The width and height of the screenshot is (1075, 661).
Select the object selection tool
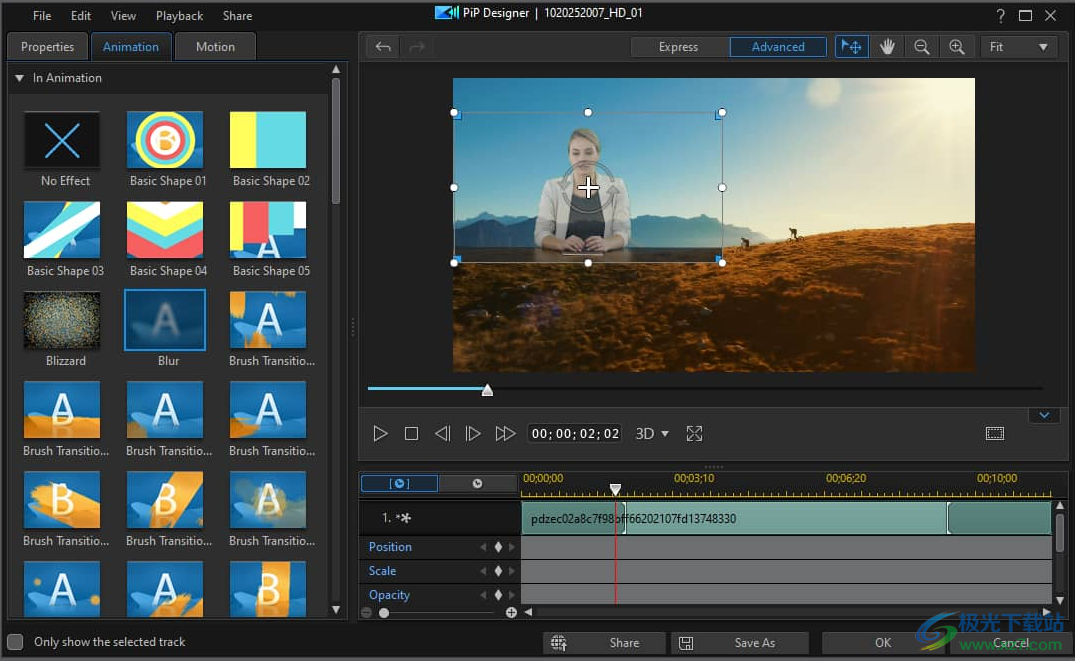tap(851, 47)
